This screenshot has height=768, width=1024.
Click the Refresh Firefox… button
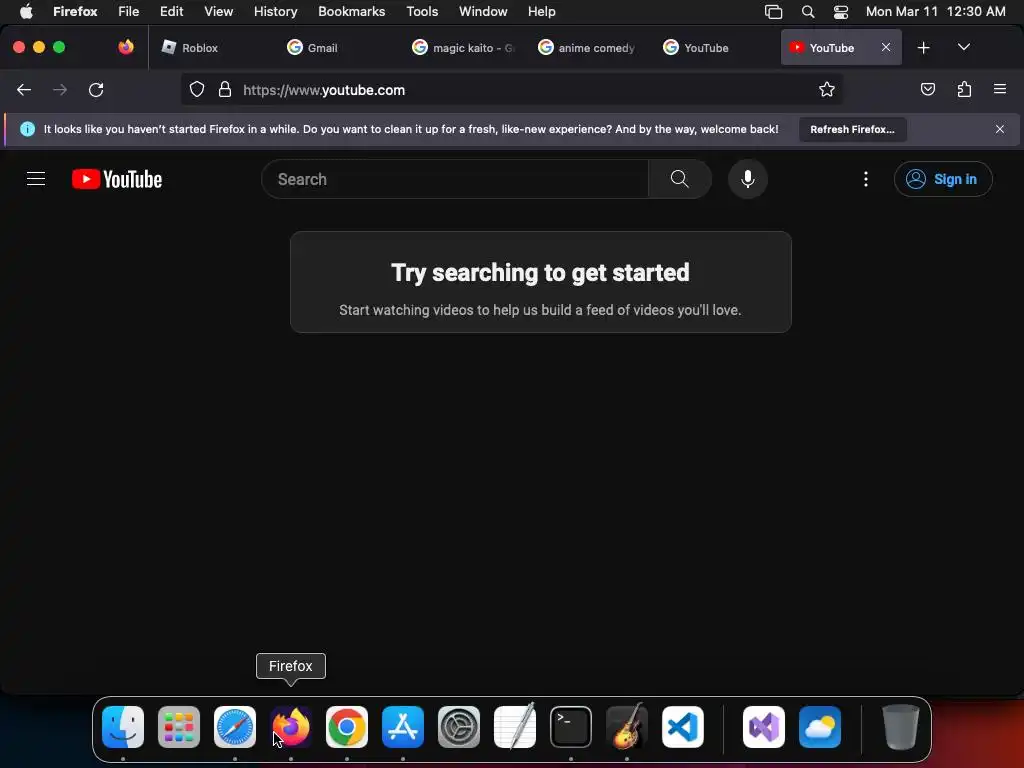[x=852, y=129]
